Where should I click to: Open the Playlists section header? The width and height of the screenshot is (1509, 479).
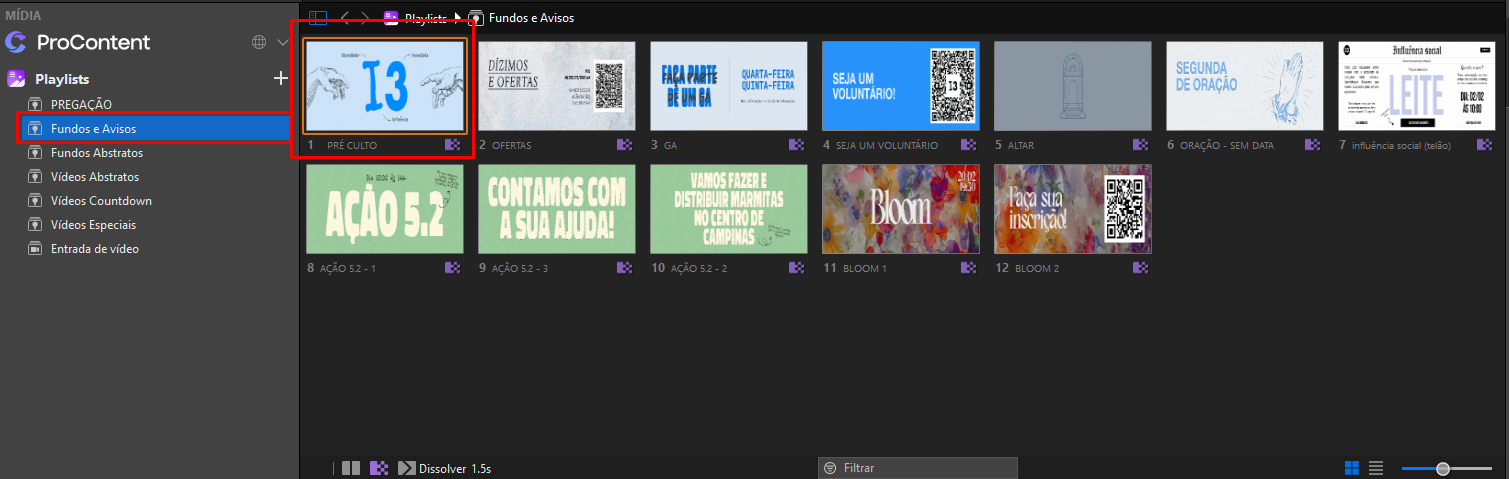62,78
